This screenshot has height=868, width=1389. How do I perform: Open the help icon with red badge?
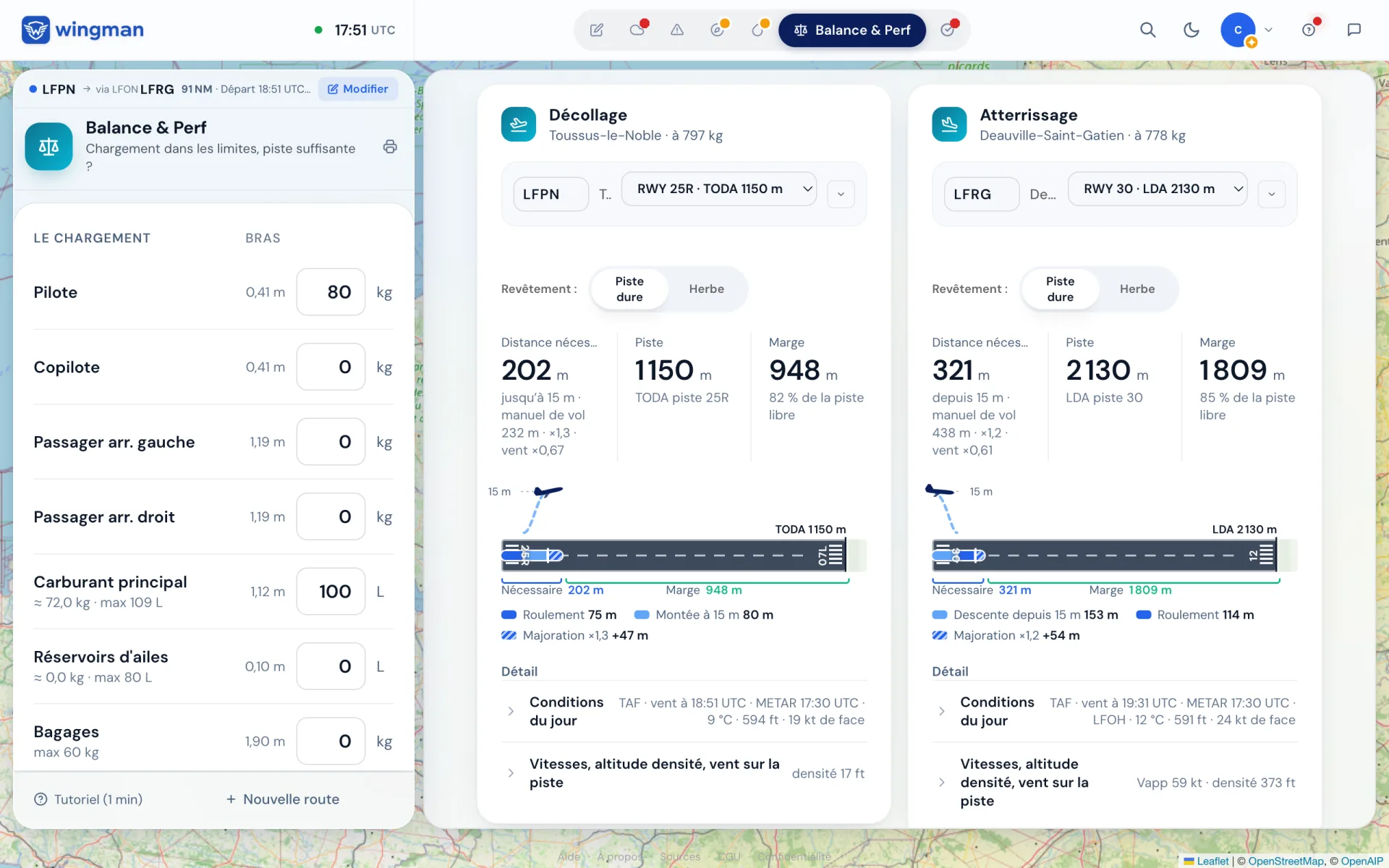point(1309,30)
